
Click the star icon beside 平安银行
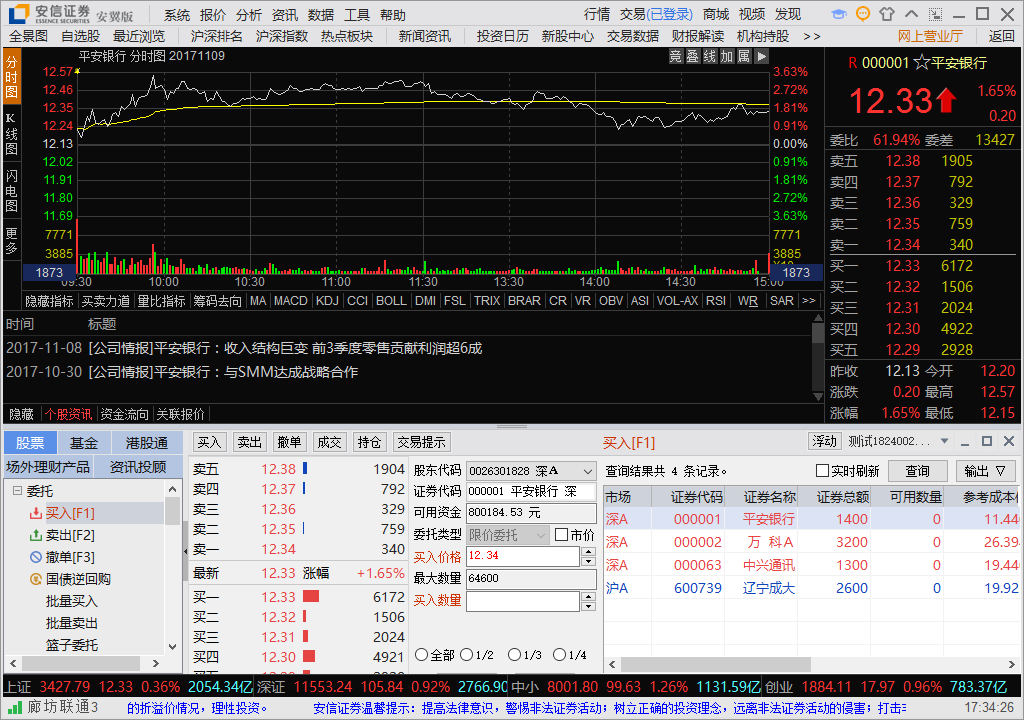[921, 63]
